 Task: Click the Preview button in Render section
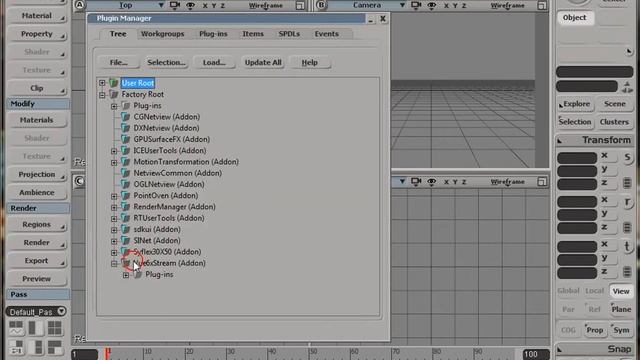(37, 279)
